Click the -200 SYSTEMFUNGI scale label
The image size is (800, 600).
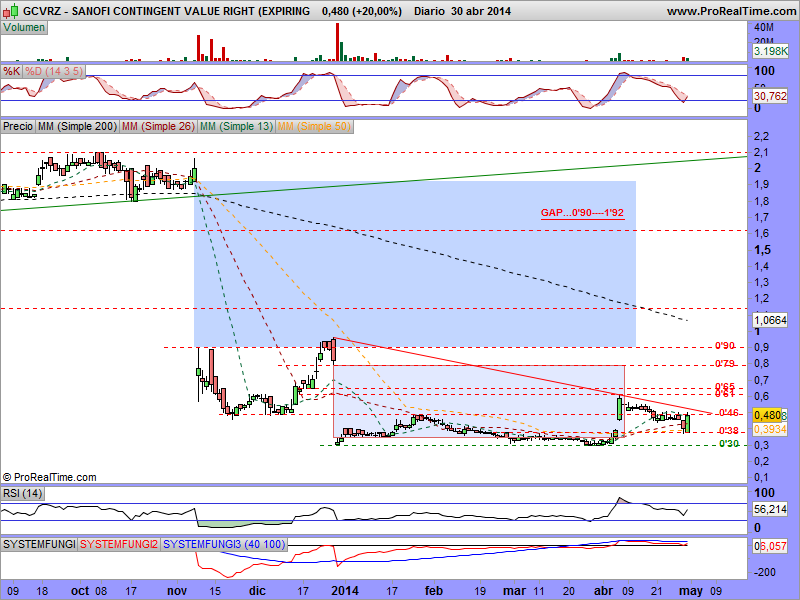(765, 572)
